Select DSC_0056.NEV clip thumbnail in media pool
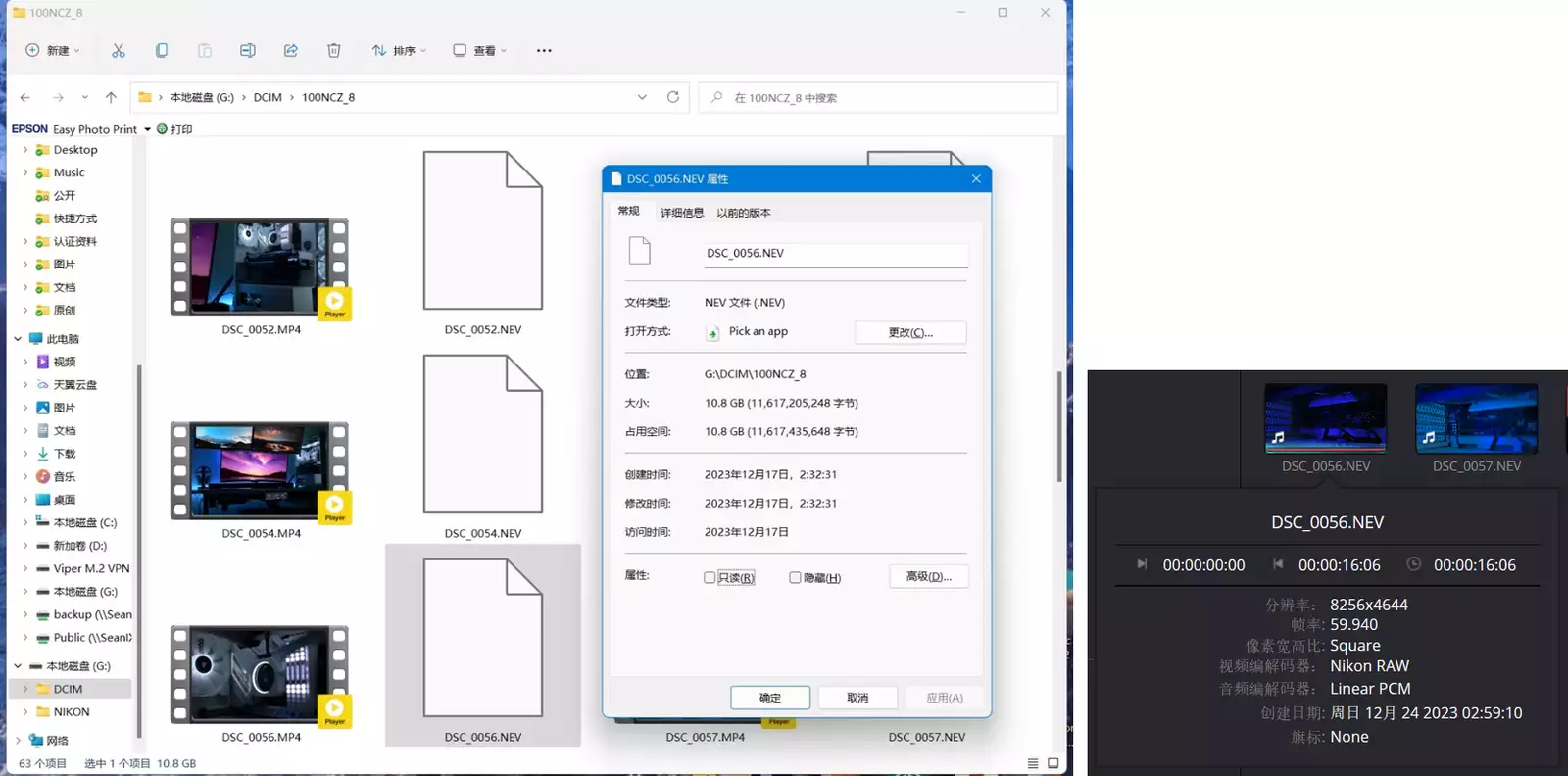 1326,418
